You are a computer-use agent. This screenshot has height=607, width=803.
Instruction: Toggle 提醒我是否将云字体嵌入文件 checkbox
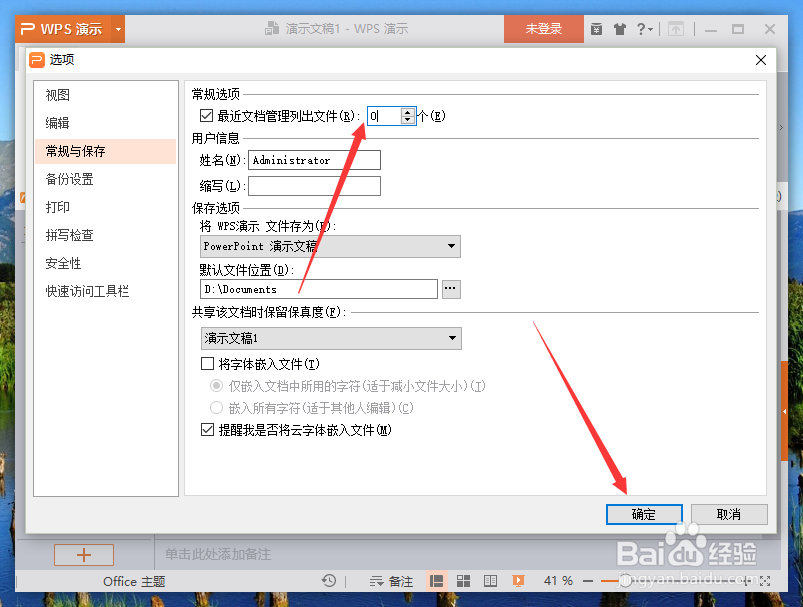click(x=207, y=430)
